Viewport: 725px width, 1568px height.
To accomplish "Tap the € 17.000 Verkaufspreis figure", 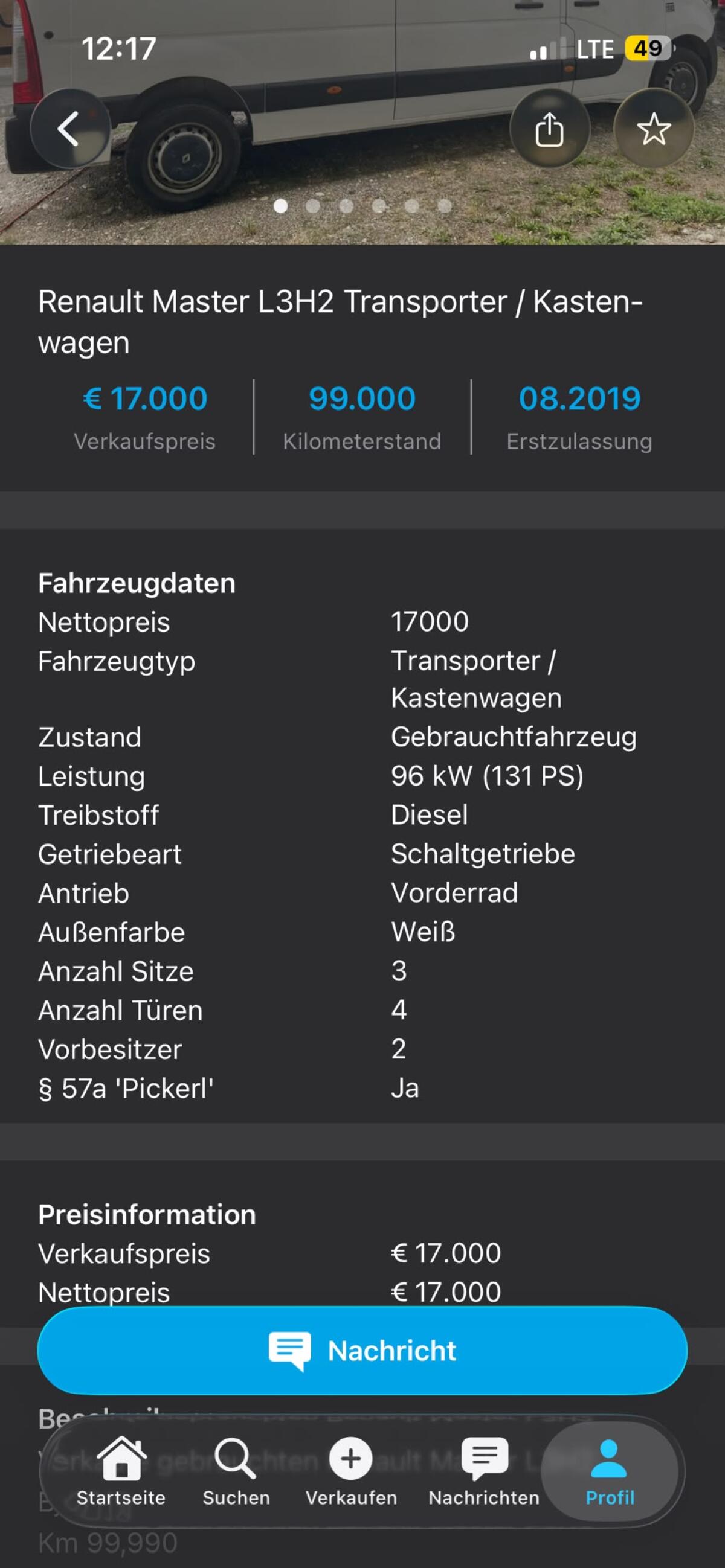I will (145, 398).
